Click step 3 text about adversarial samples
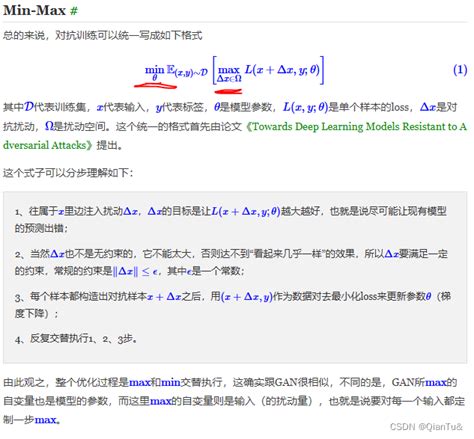This screenshot has height=439, width=474. tap(232, 305)
